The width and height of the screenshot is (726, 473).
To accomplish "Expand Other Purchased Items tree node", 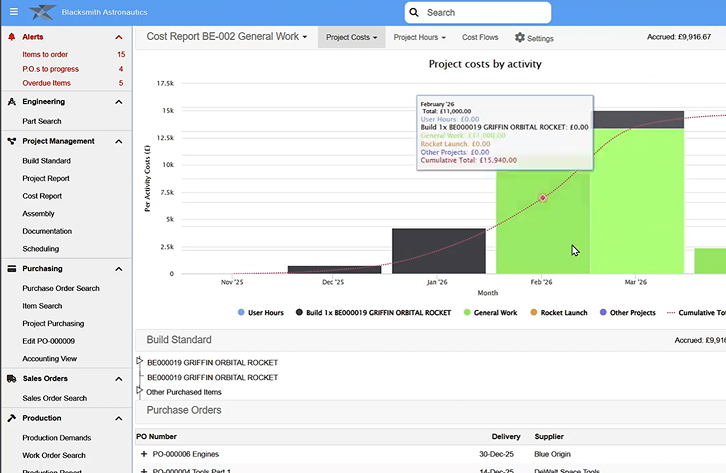I will [139, 391].
